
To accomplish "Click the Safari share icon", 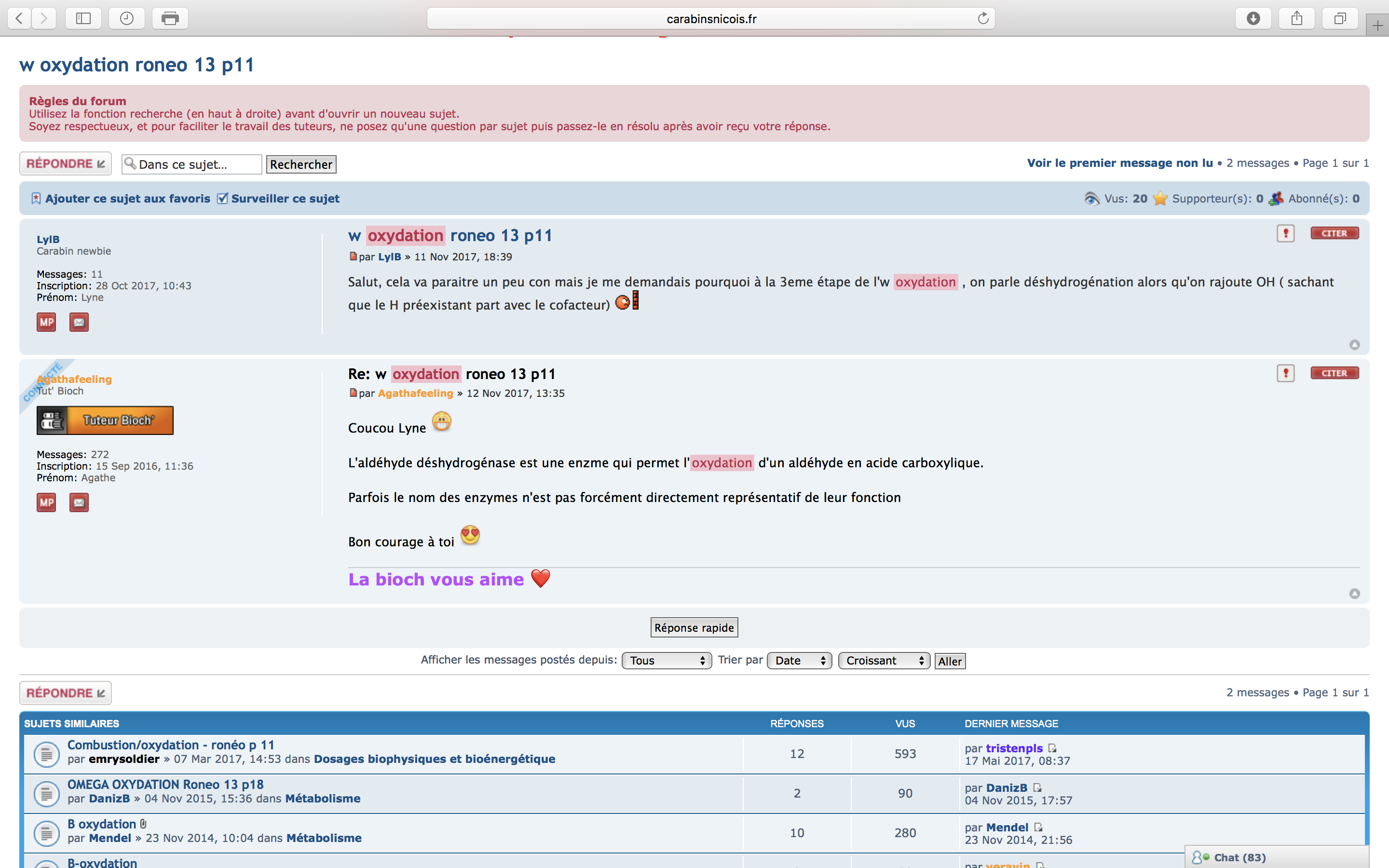I will coord(1296,18).
